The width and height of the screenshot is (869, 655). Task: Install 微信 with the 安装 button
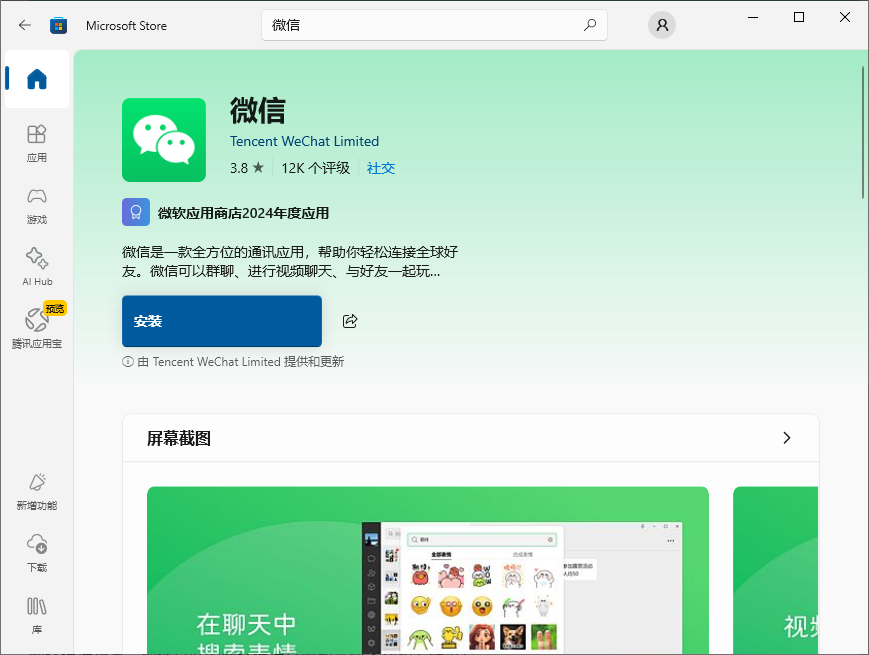click(x=221, y=321)
